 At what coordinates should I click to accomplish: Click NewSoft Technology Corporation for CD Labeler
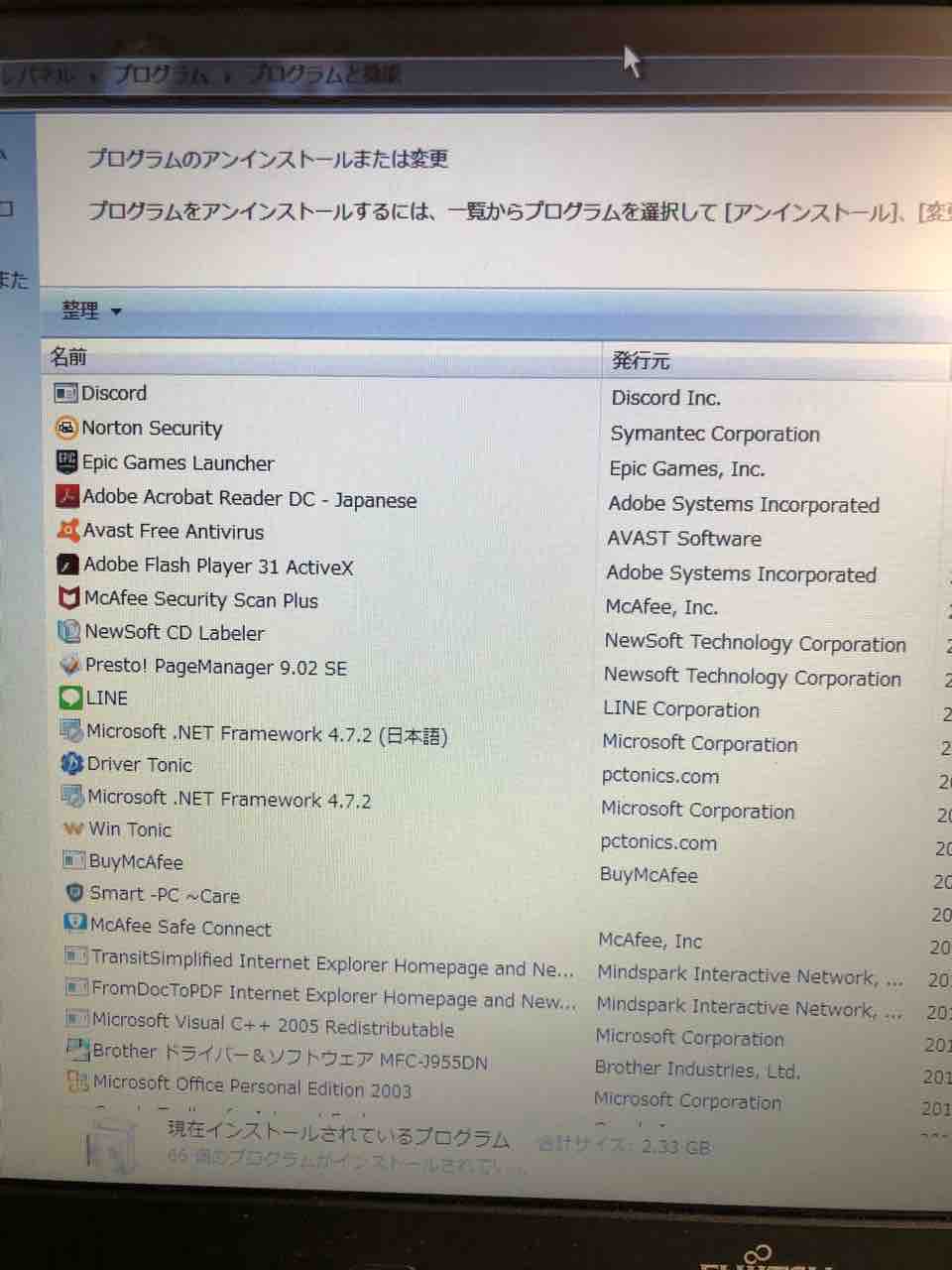point(756,643)
